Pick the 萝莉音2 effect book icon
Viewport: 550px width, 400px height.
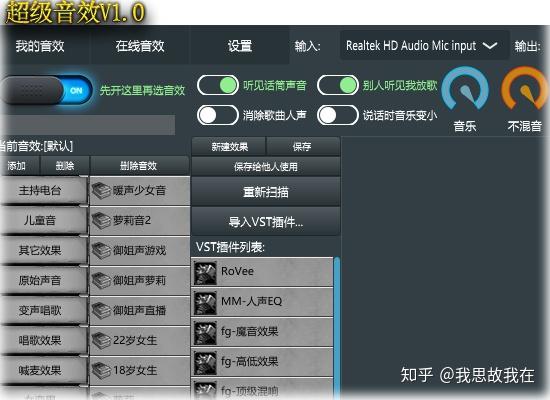tap(101, 221)
